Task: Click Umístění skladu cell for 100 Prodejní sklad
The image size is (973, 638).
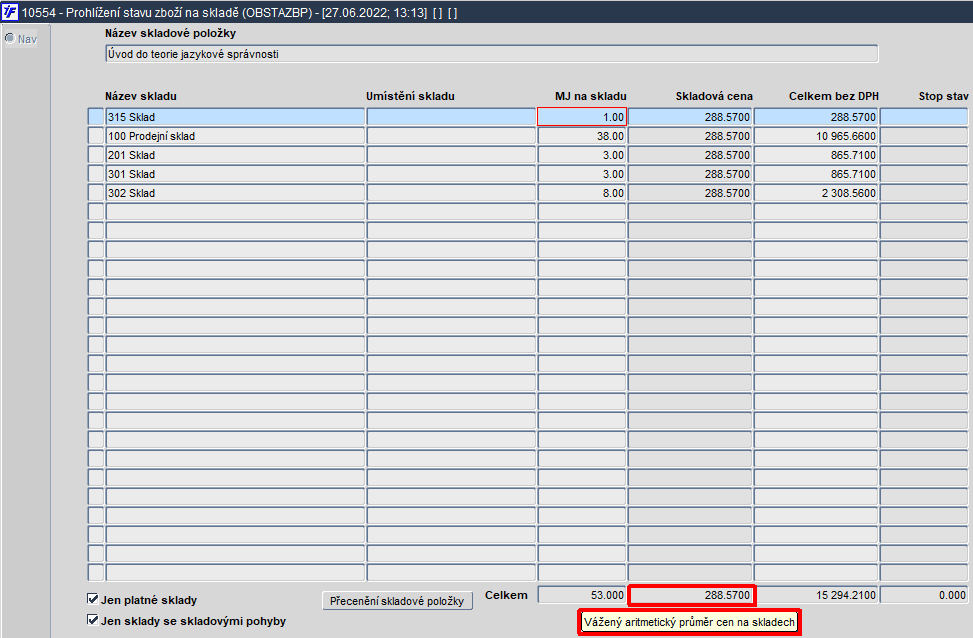Action: [451, 136]
